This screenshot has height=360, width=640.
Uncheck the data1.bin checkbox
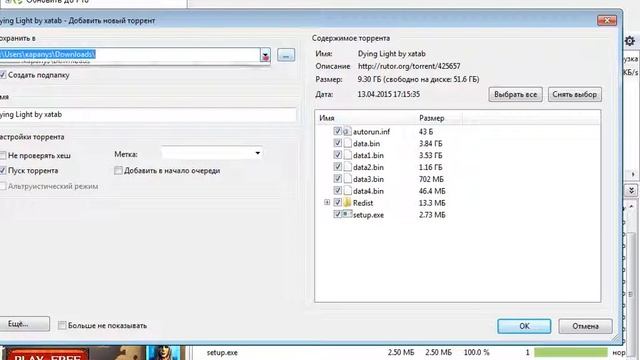(x=337, y=155)
